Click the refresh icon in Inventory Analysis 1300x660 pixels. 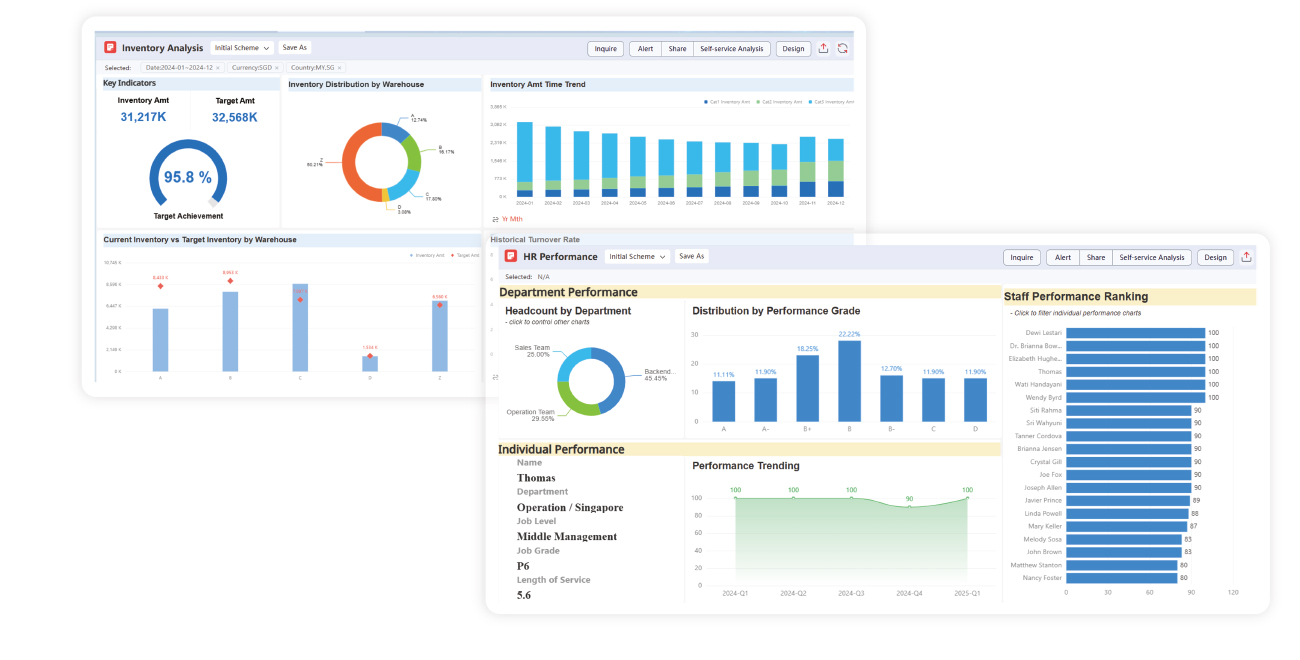(x=843, y=48)
